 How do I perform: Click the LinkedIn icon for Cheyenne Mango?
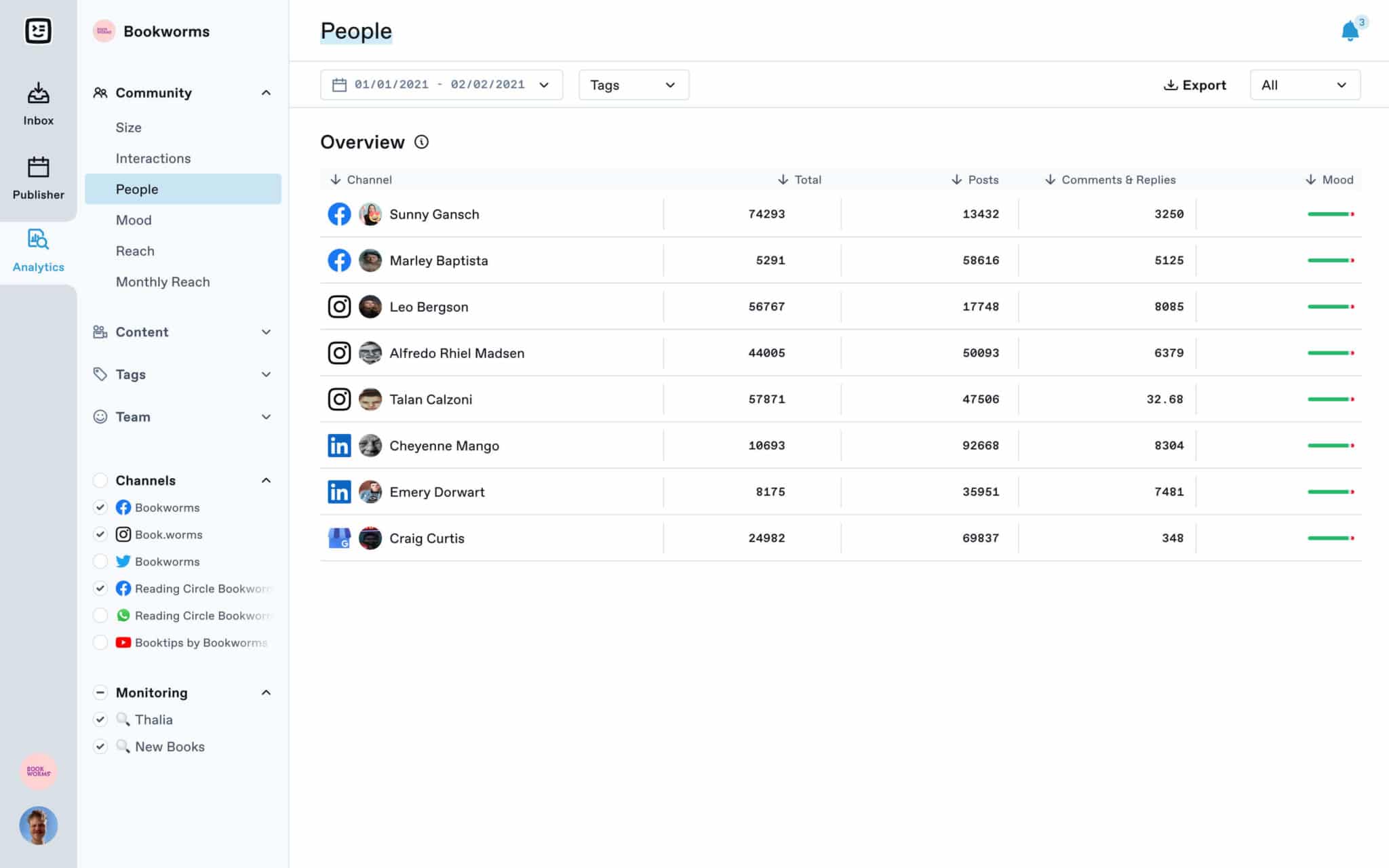click(x=339, y=446)
